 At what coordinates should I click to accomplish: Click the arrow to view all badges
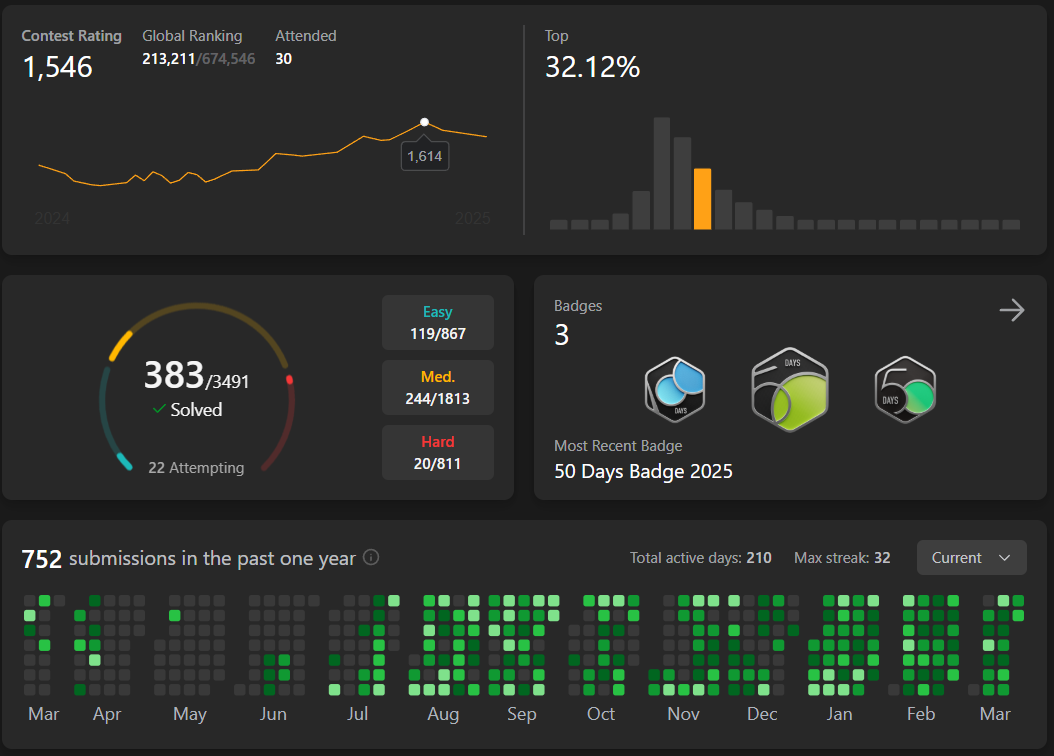[1012, 311]
